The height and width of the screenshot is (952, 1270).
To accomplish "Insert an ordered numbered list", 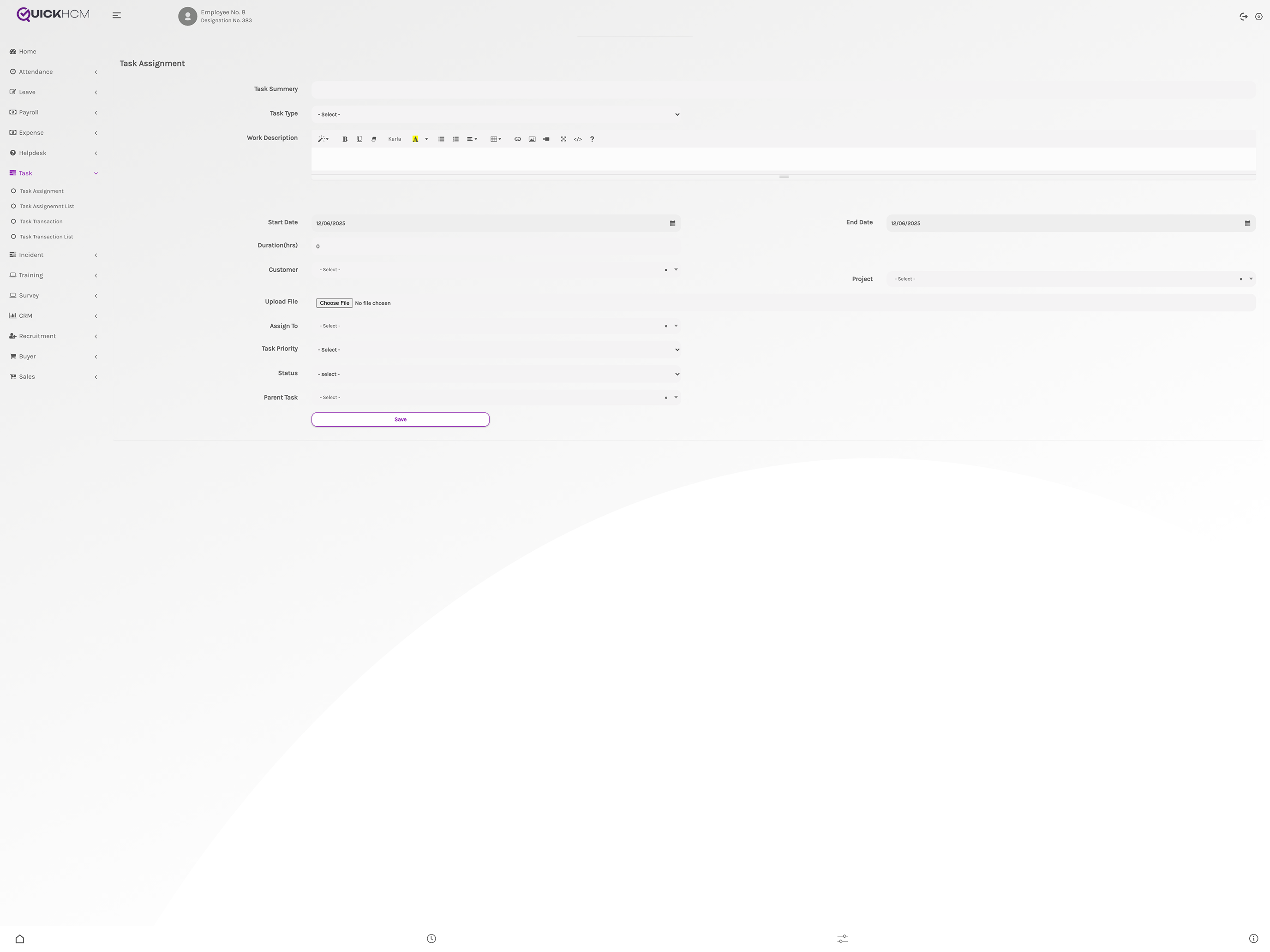I will [x=456, y=139].
